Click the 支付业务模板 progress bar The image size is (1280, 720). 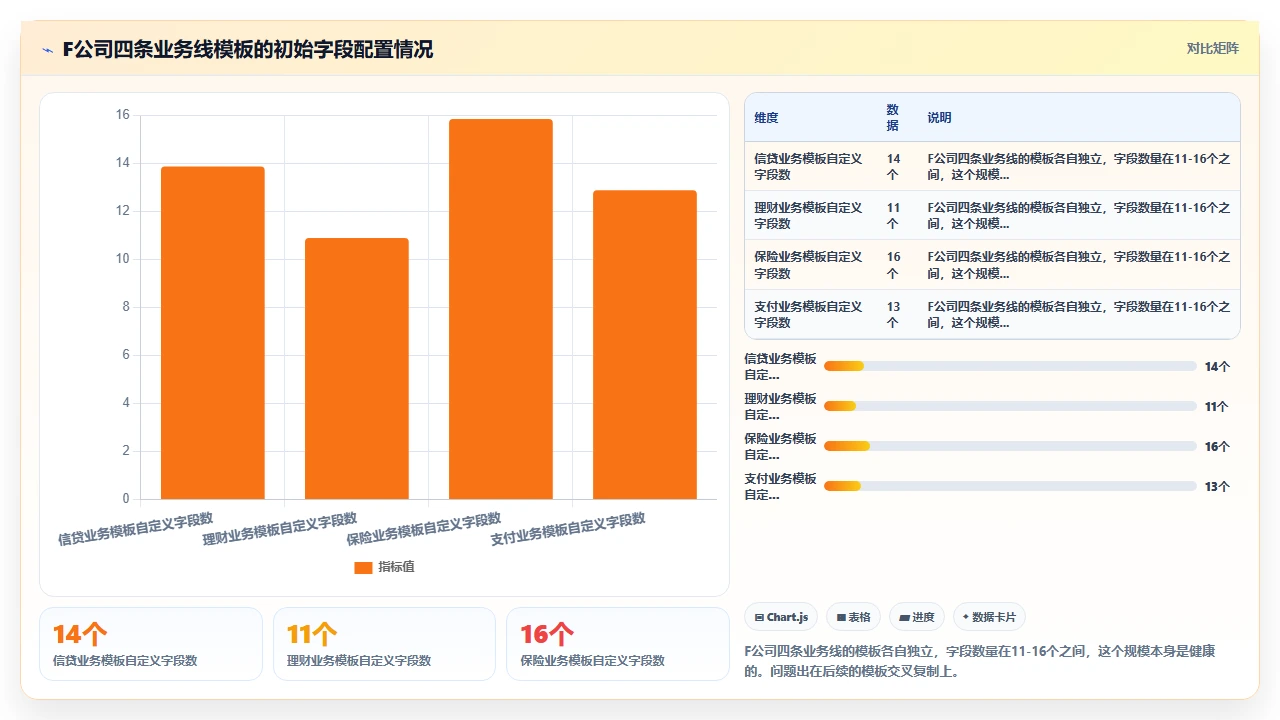(1010, 486)
